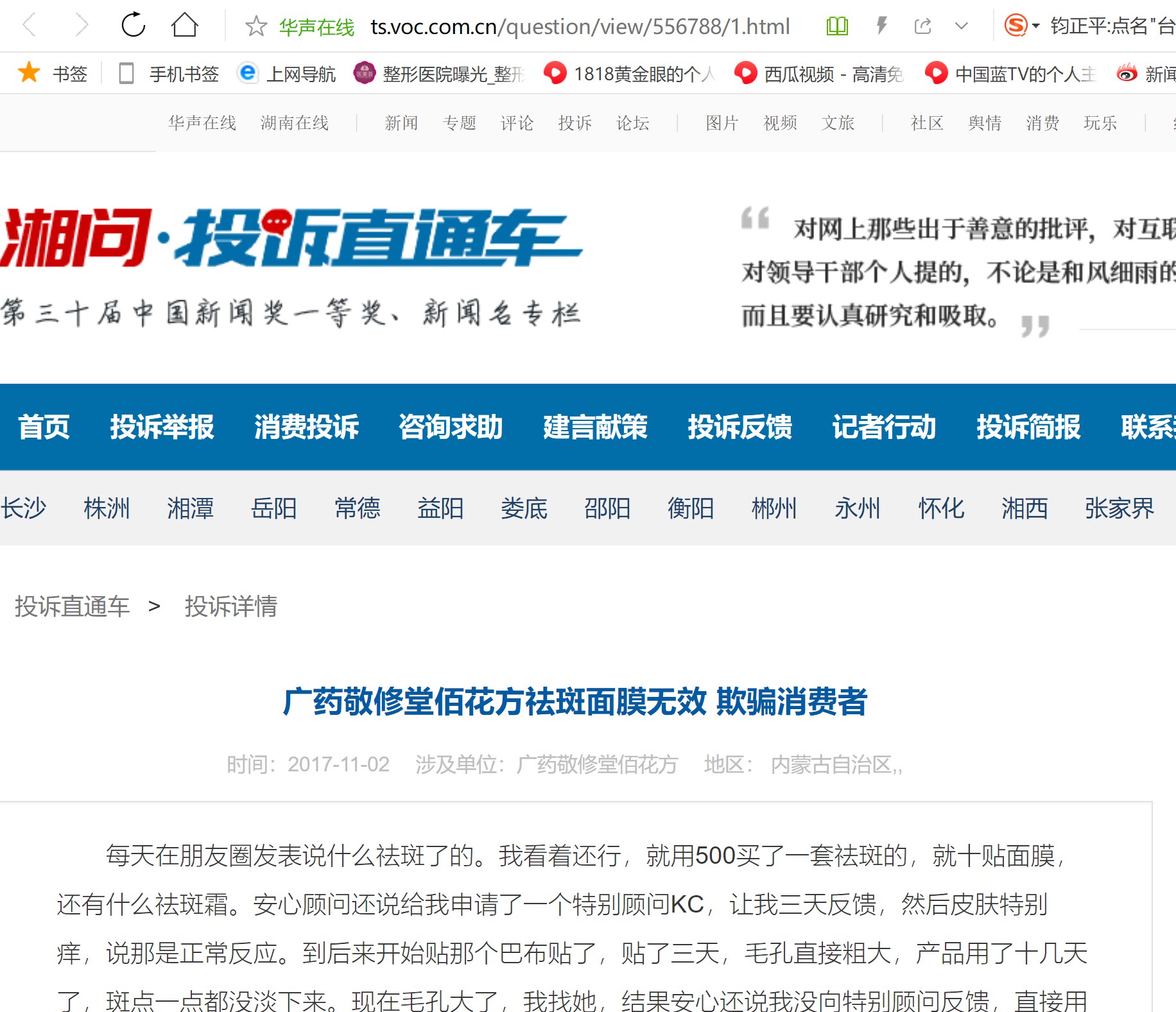Choose 郴州 city filter

point(774,508)
